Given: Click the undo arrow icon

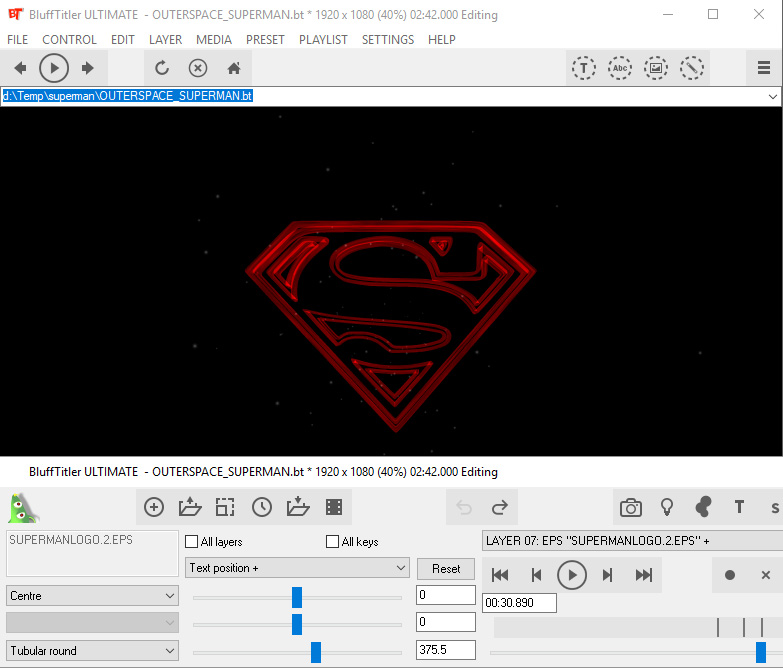Looking at the screenshot, I should (x=464, y=508).
